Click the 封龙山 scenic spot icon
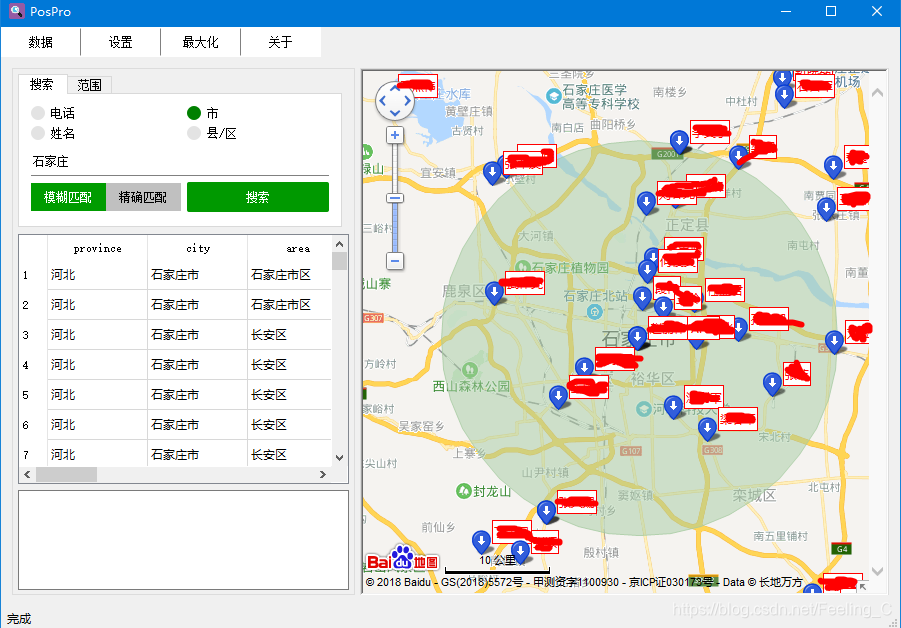 [x=463, y=491]
